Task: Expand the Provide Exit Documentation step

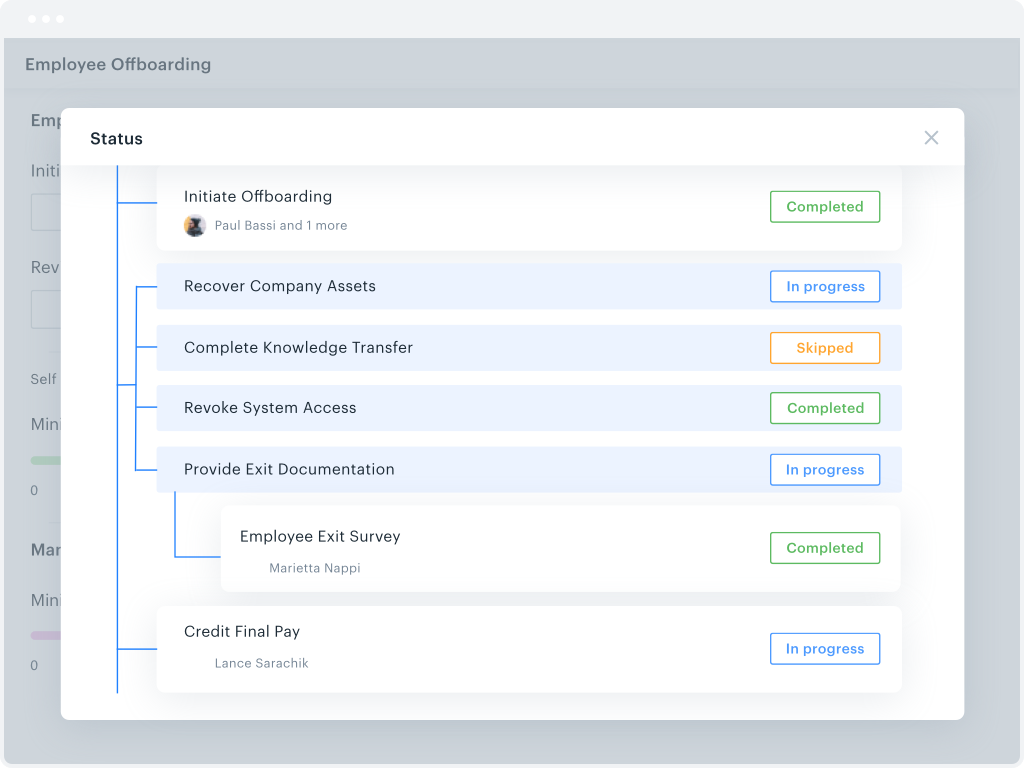Action: pyautogui.click(x=289, y=469)
